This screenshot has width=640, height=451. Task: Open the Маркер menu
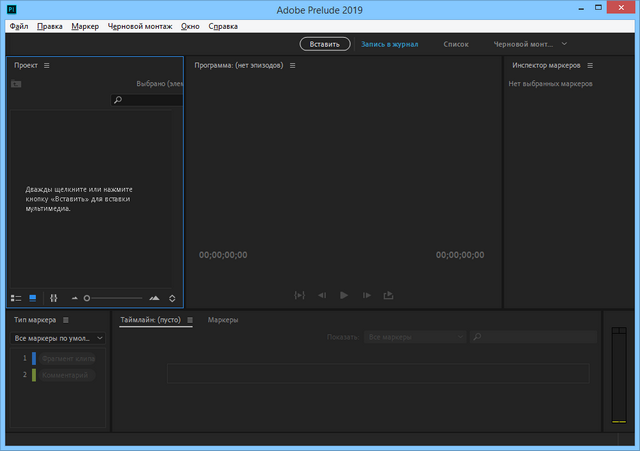coord(86,26)
